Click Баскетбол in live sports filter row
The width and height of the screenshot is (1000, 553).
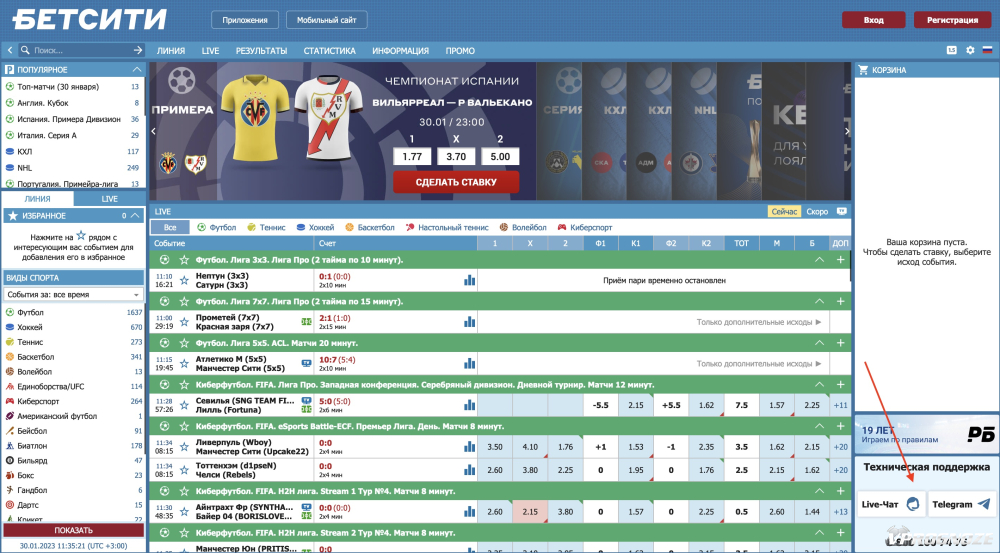[370, 227]
